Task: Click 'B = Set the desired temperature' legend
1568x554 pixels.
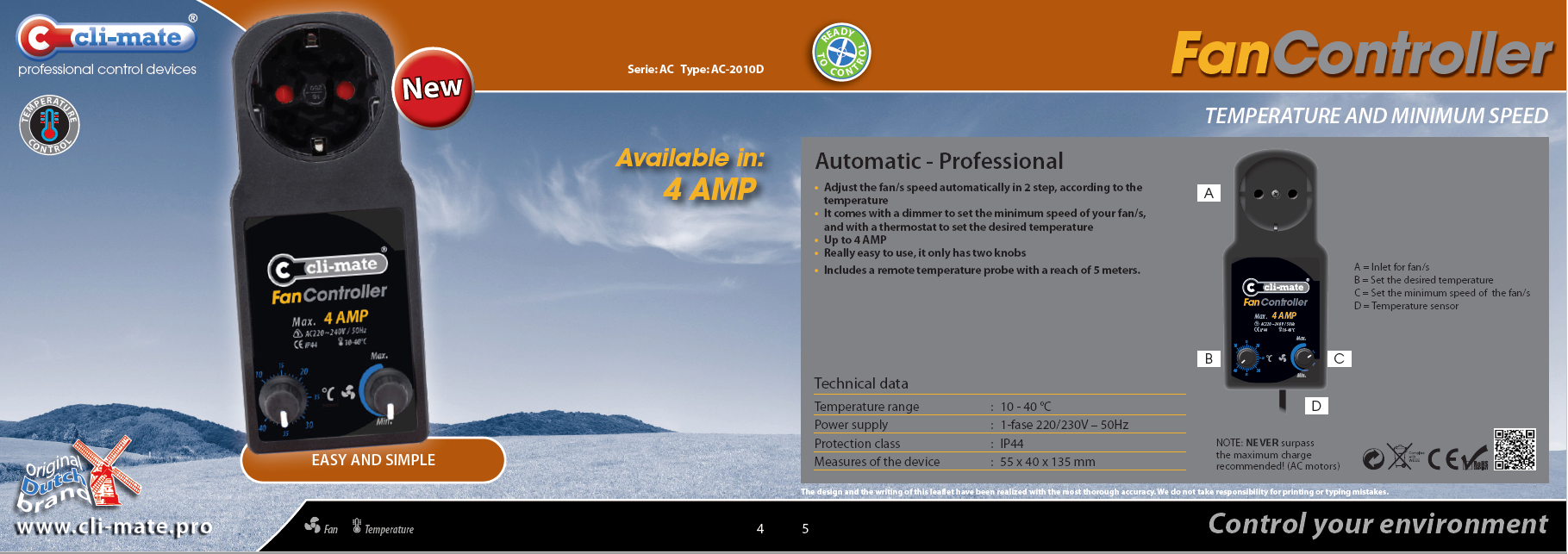Action: point(1423,280)
